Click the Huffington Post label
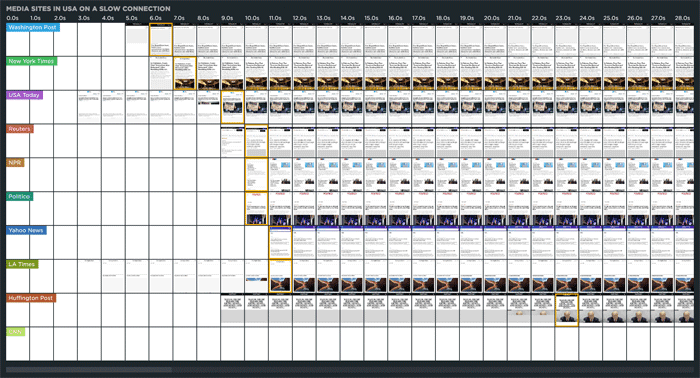Viewport: 700px width, 378px height. 31,298
